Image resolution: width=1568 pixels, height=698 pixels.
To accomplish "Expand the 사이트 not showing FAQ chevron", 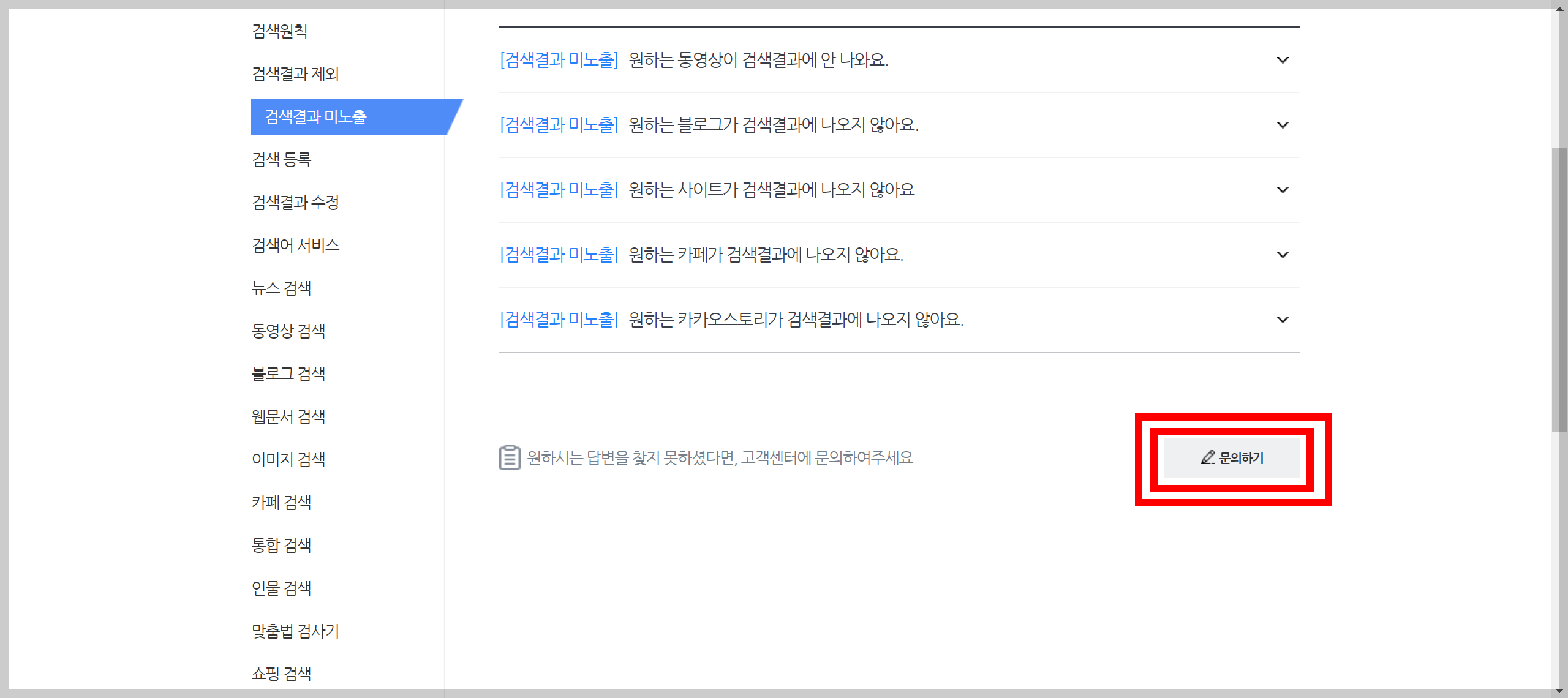I will coord(1282,190).
